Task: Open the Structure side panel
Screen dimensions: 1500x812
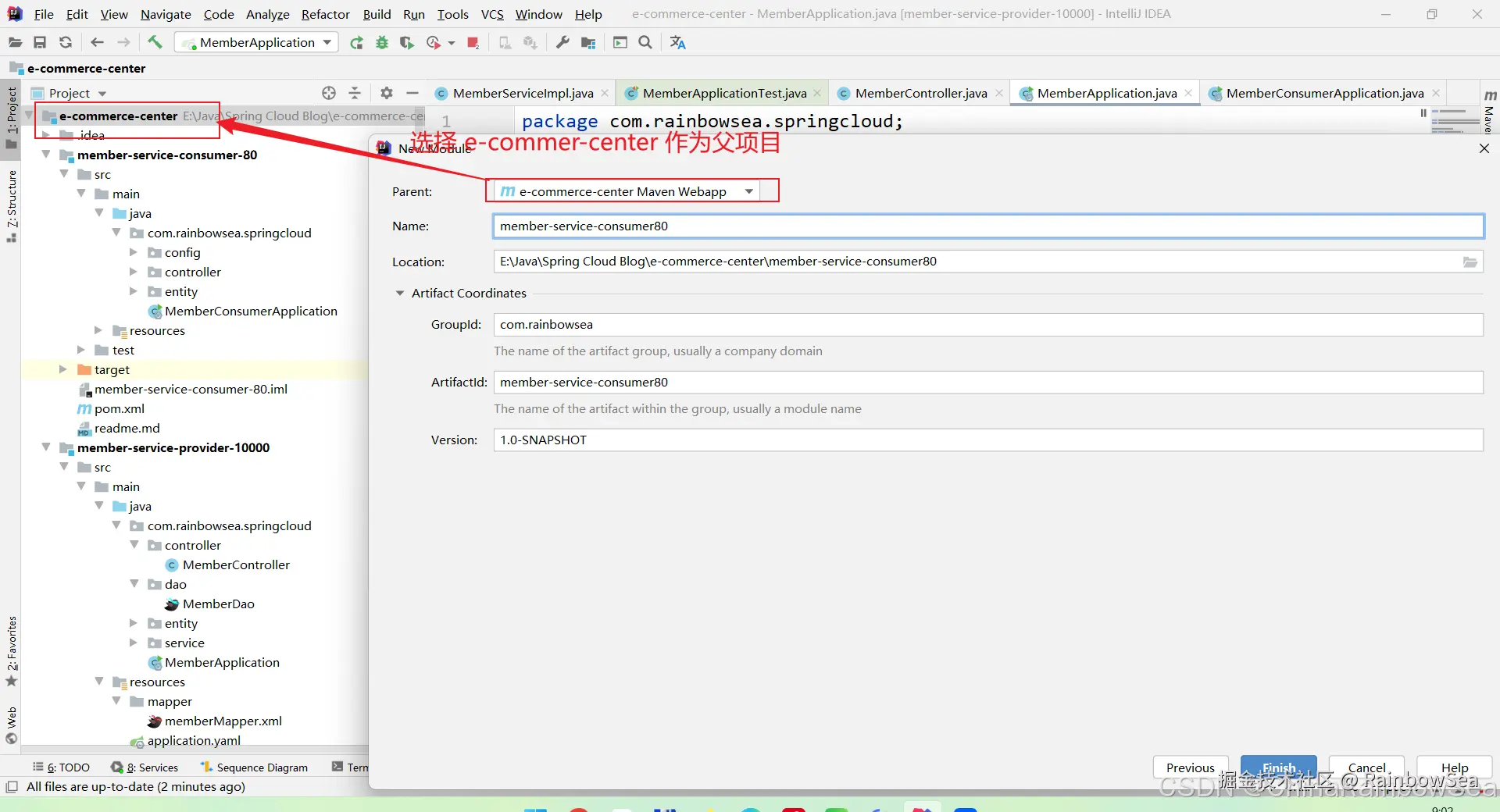Action: 12,205
